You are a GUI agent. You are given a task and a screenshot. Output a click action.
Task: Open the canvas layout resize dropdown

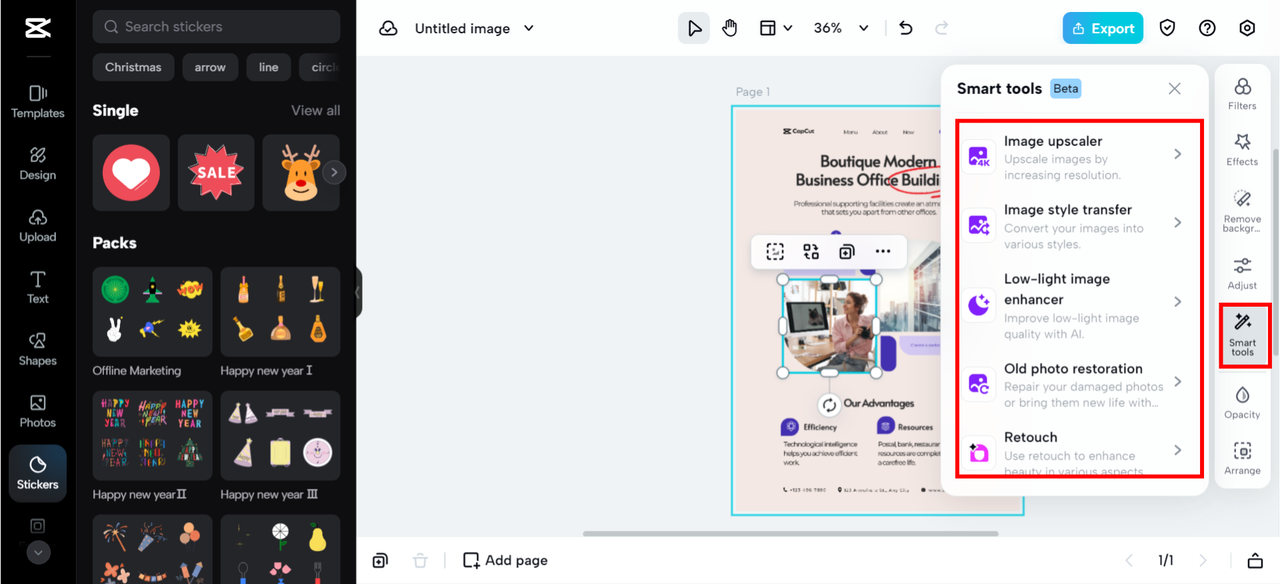coord(776,28)
